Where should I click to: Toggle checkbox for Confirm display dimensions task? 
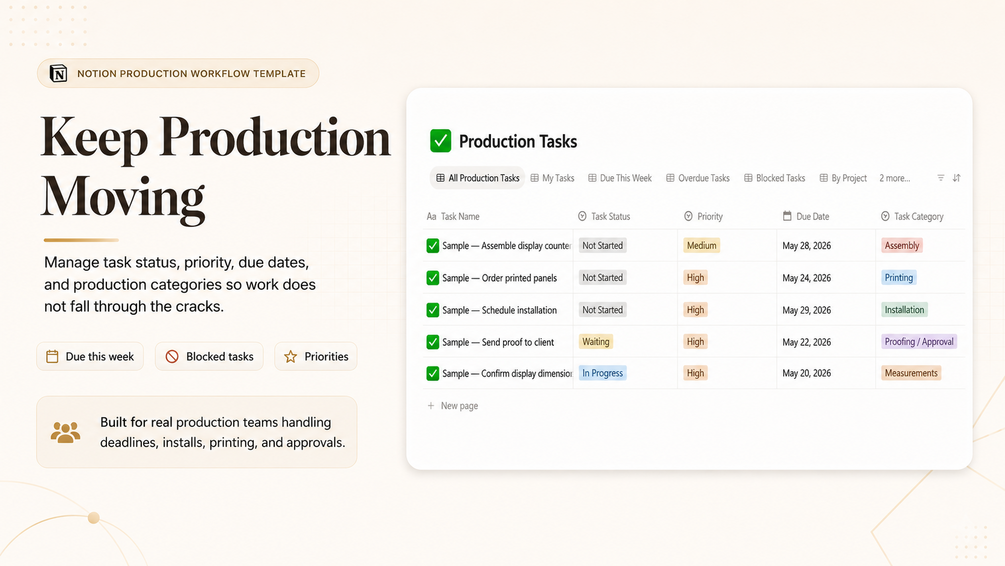pyautogui.click(x=433, y=373)
